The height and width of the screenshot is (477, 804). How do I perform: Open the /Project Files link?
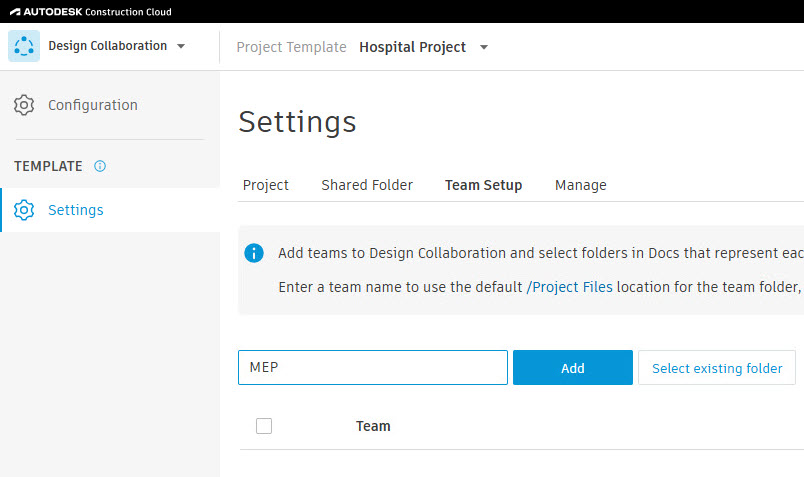point(570,287)
